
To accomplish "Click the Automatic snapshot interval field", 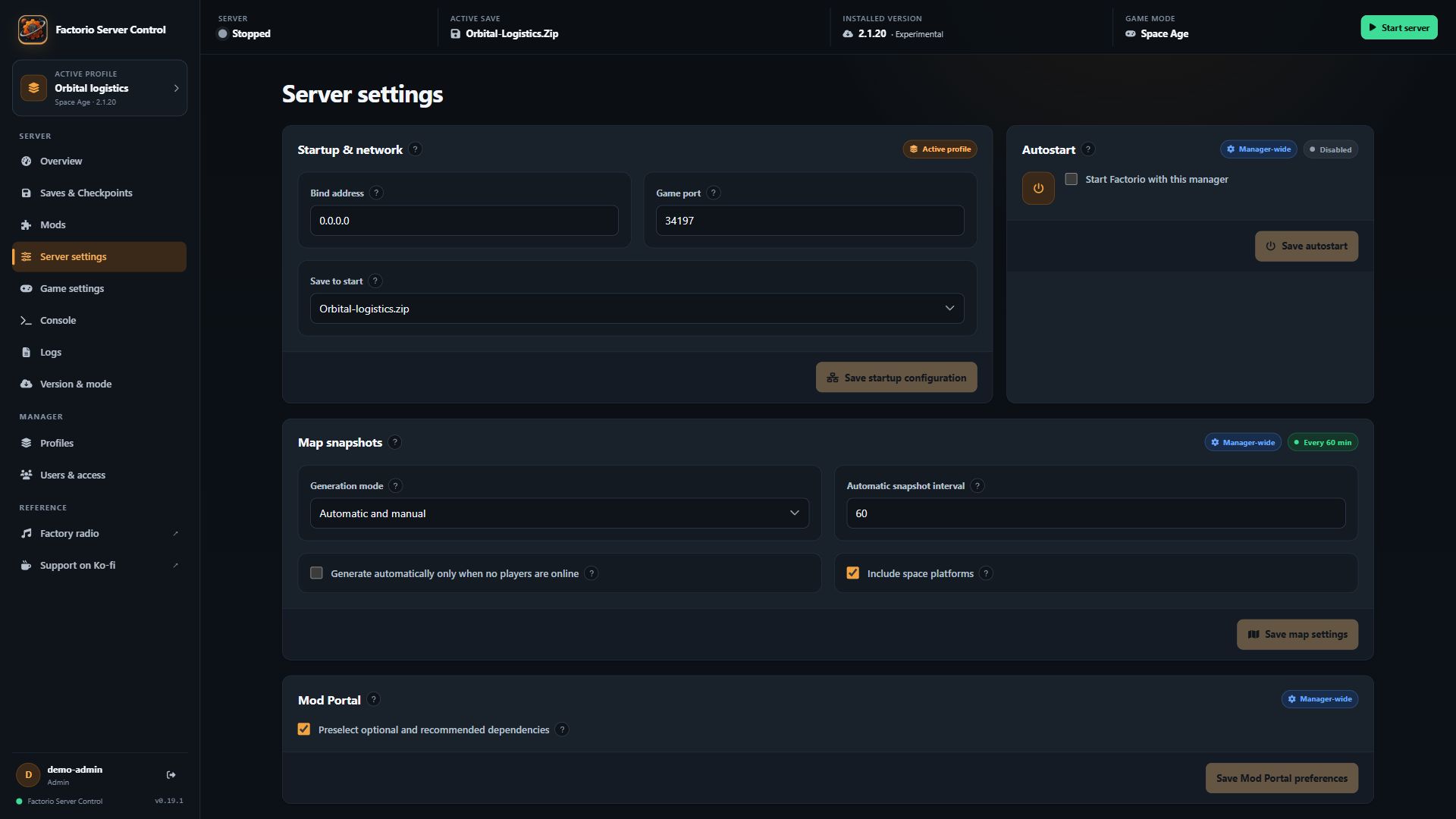I will click(1096, 513).
